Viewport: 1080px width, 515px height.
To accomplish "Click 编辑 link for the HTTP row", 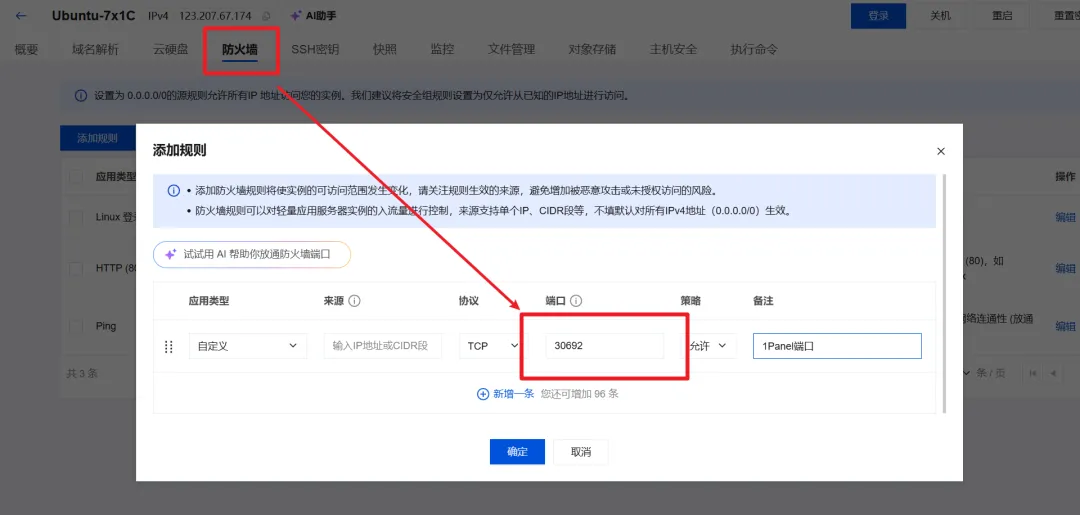I will coord(1066,269).
